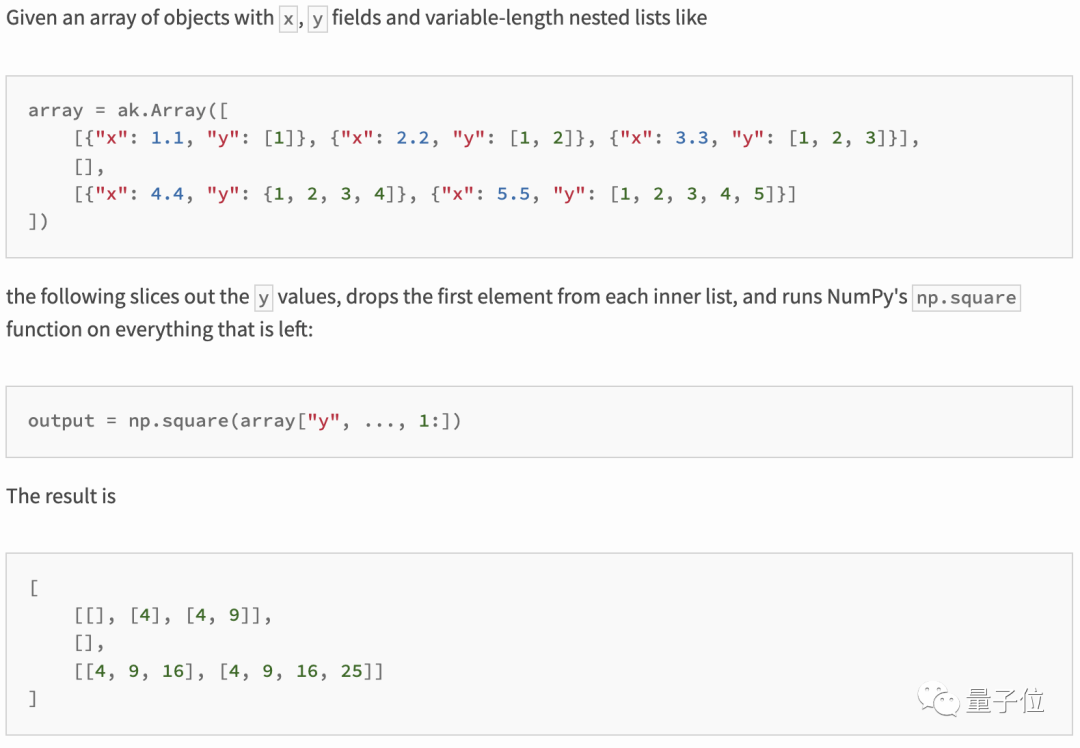Screen dimensions: 1080x748
Task: Click the 量子位 watermark text
Action: (1005, 700)
